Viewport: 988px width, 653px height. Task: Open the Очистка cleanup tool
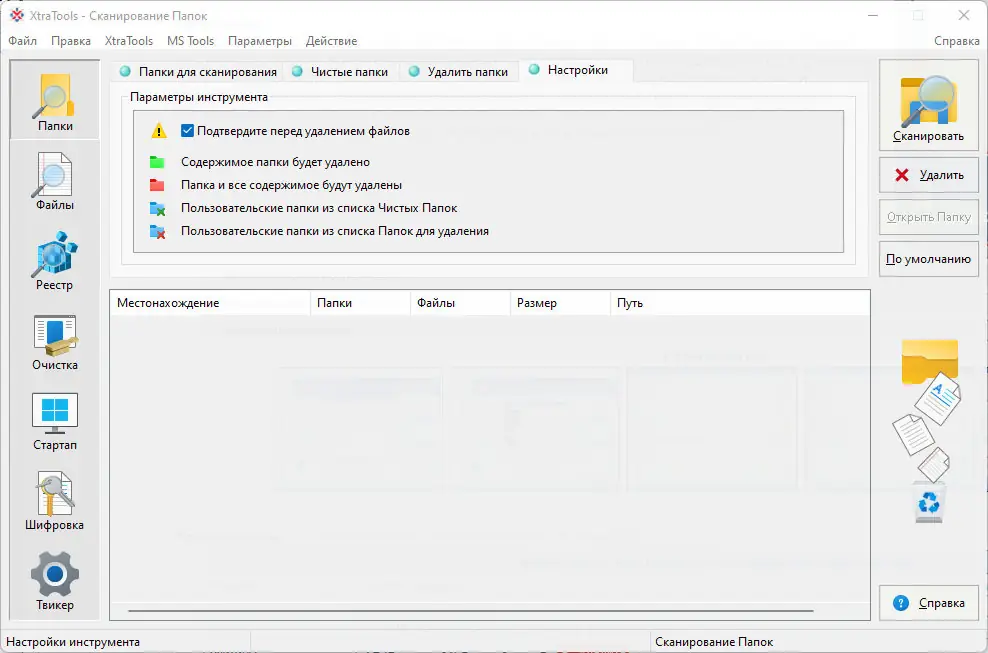tap(55, 341)
